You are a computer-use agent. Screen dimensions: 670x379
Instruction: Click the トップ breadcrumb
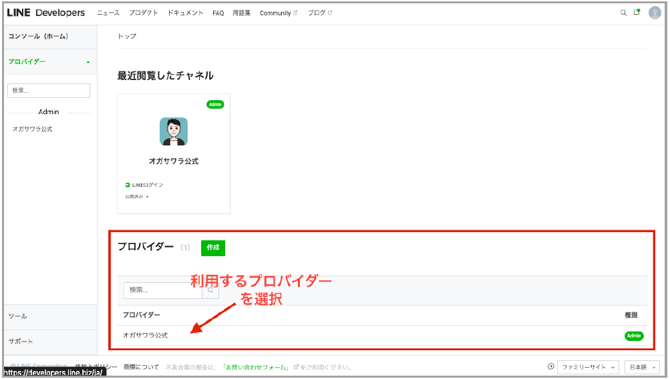(x=127, y=36)
